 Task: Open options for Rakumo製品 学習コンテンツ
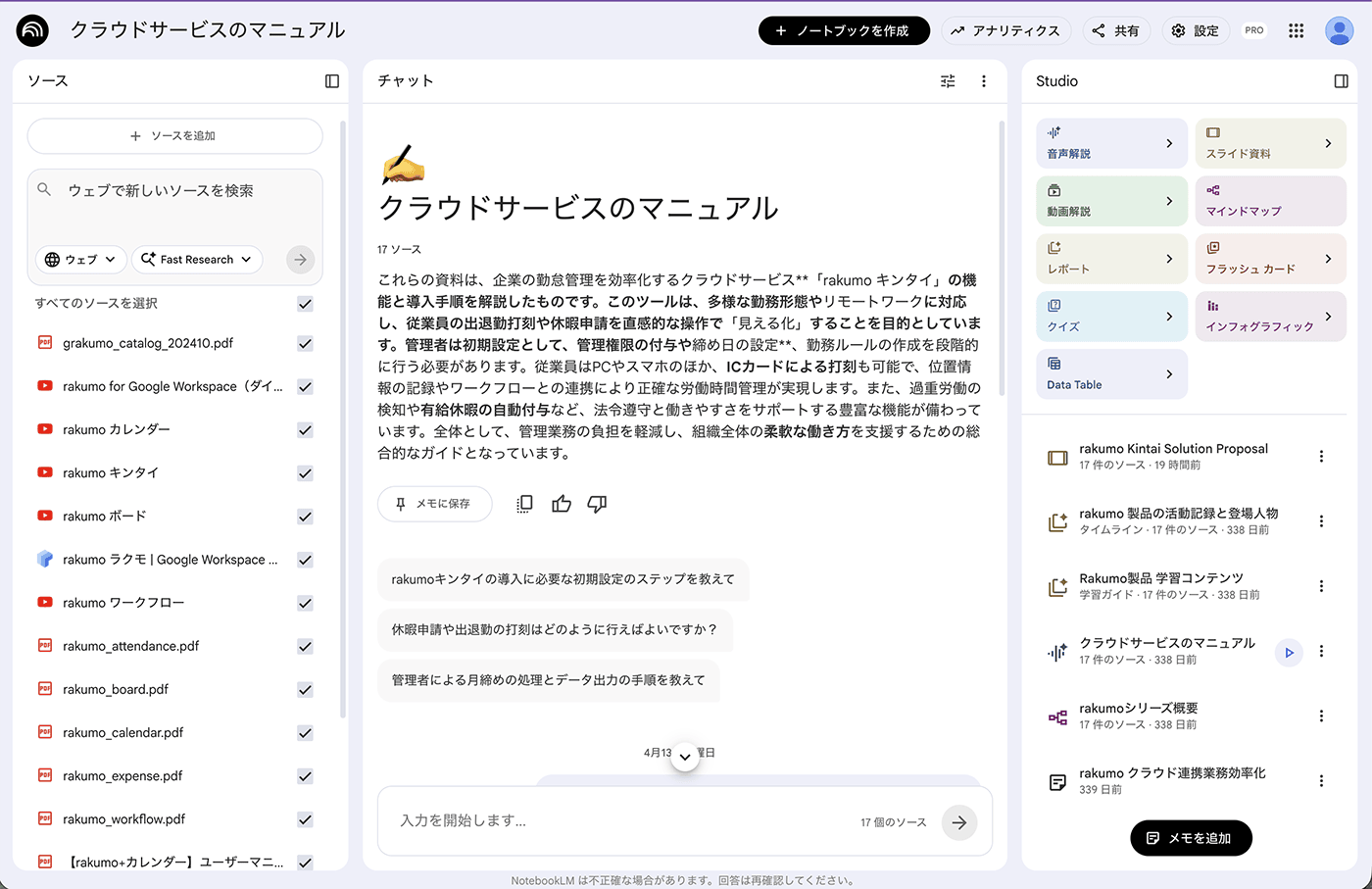pos(1321,586)
